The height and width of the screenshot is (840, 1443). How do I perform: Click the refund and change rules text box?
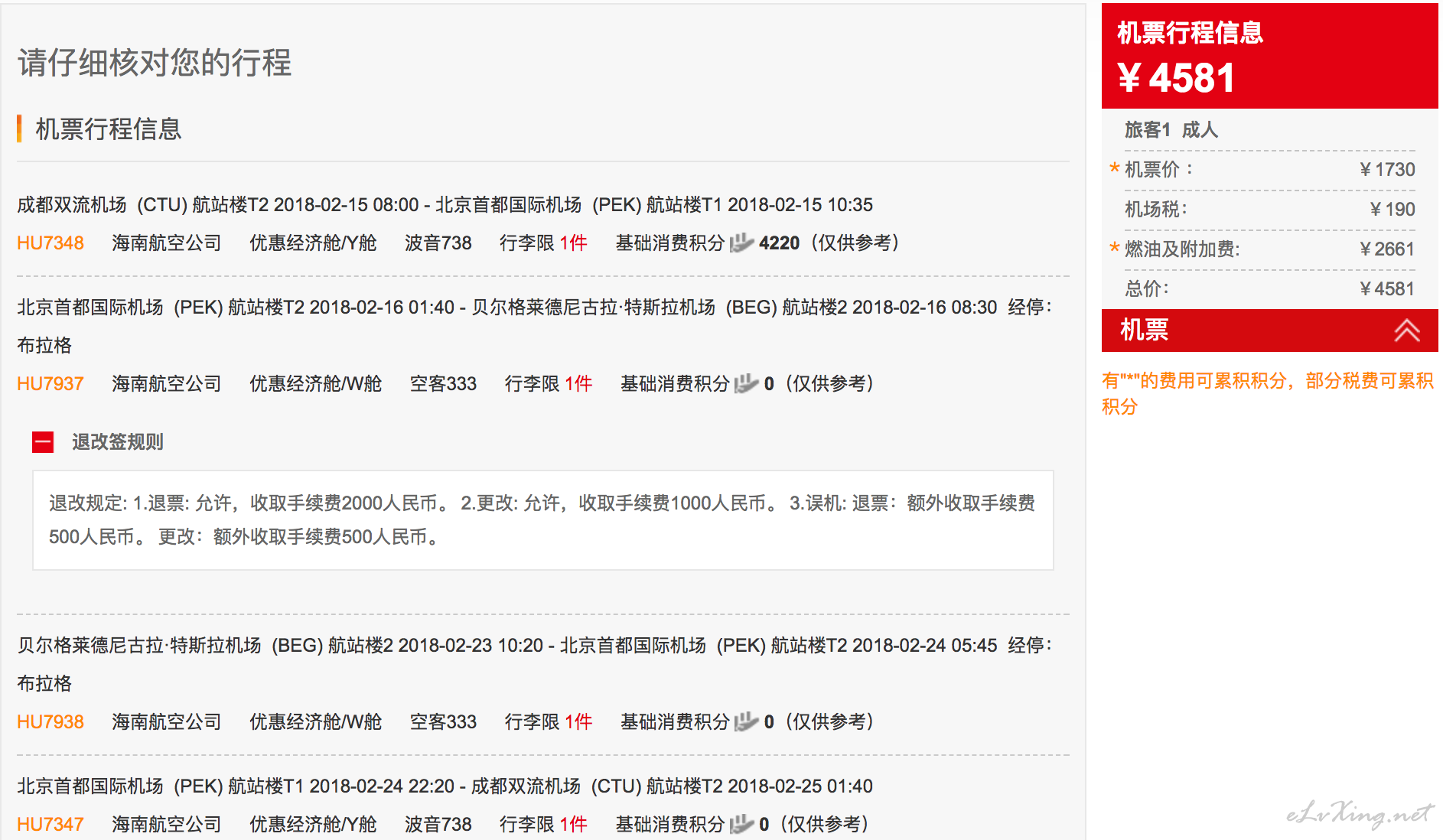pos(542,520)
